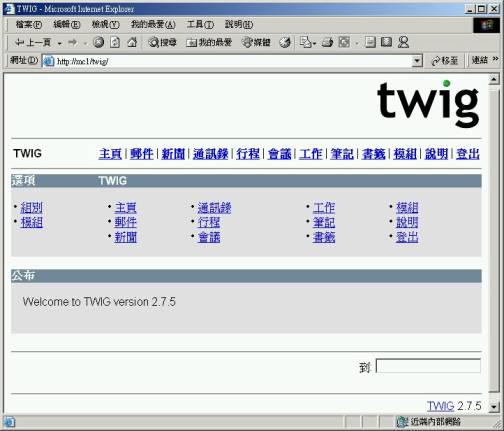The width and height of the screenshot is (504, 431).
Task: Go to the Home page icon
Action: click(x=132, y=42)
